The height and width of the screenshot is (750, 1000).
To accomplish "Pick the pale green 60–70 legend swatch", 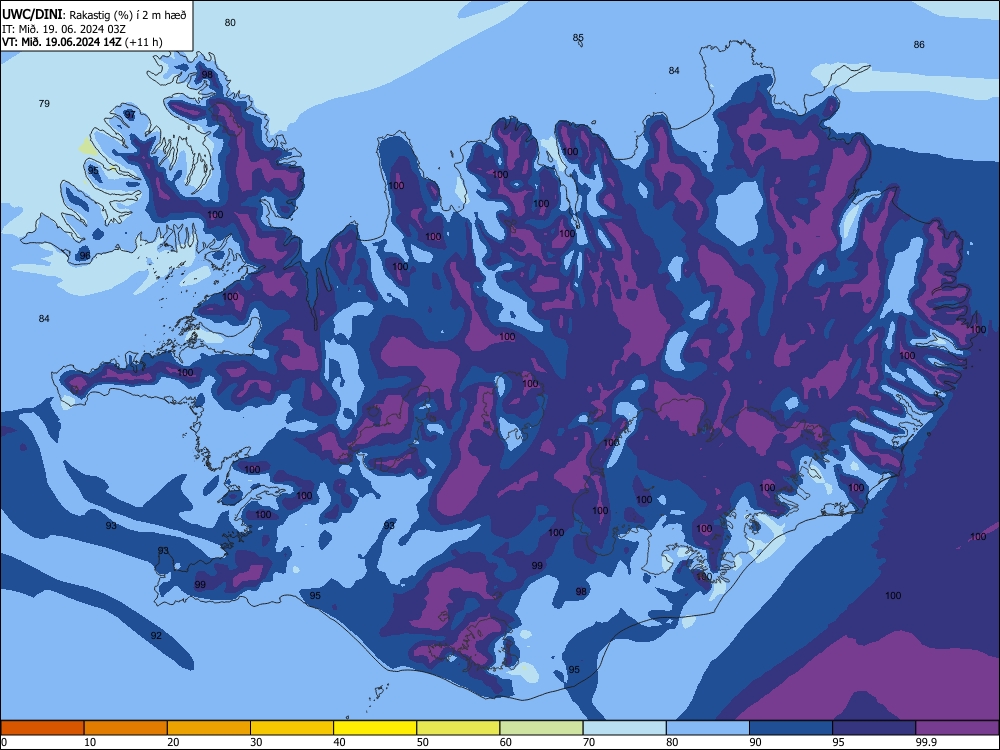I will point(541,728).
